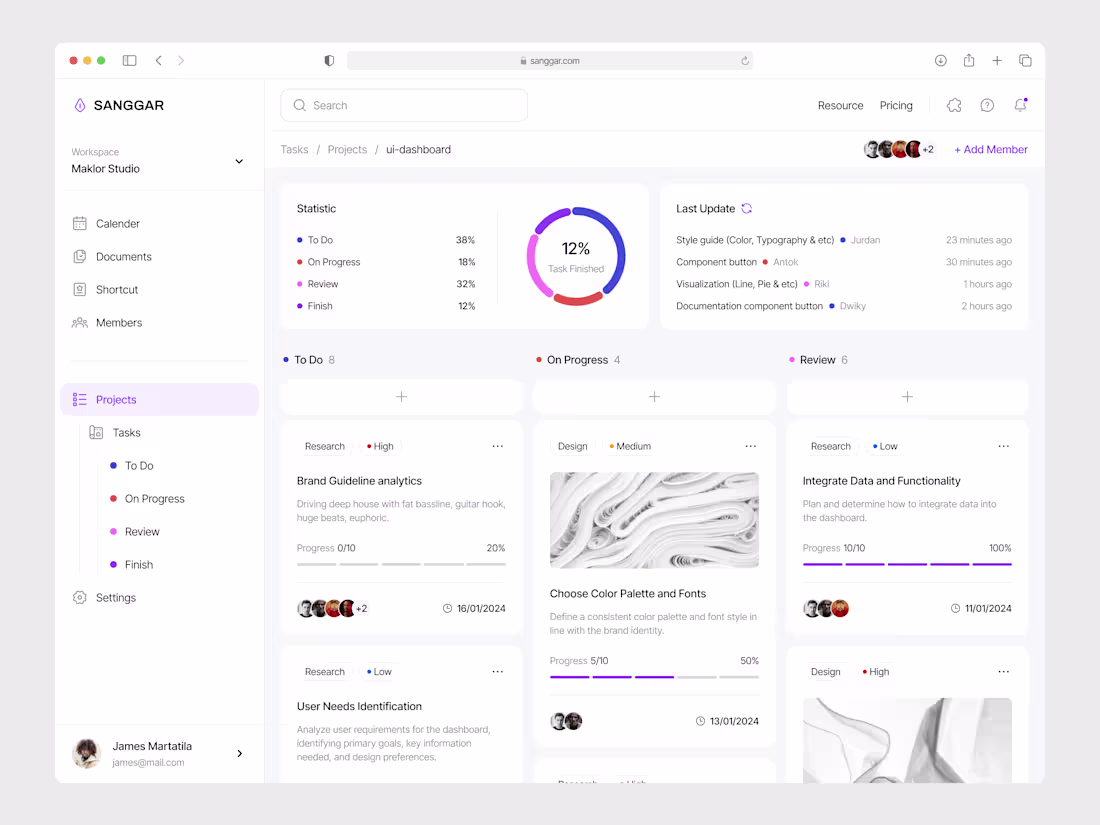
Task: Click the 11/01/2024 due date
Action: 981,608
